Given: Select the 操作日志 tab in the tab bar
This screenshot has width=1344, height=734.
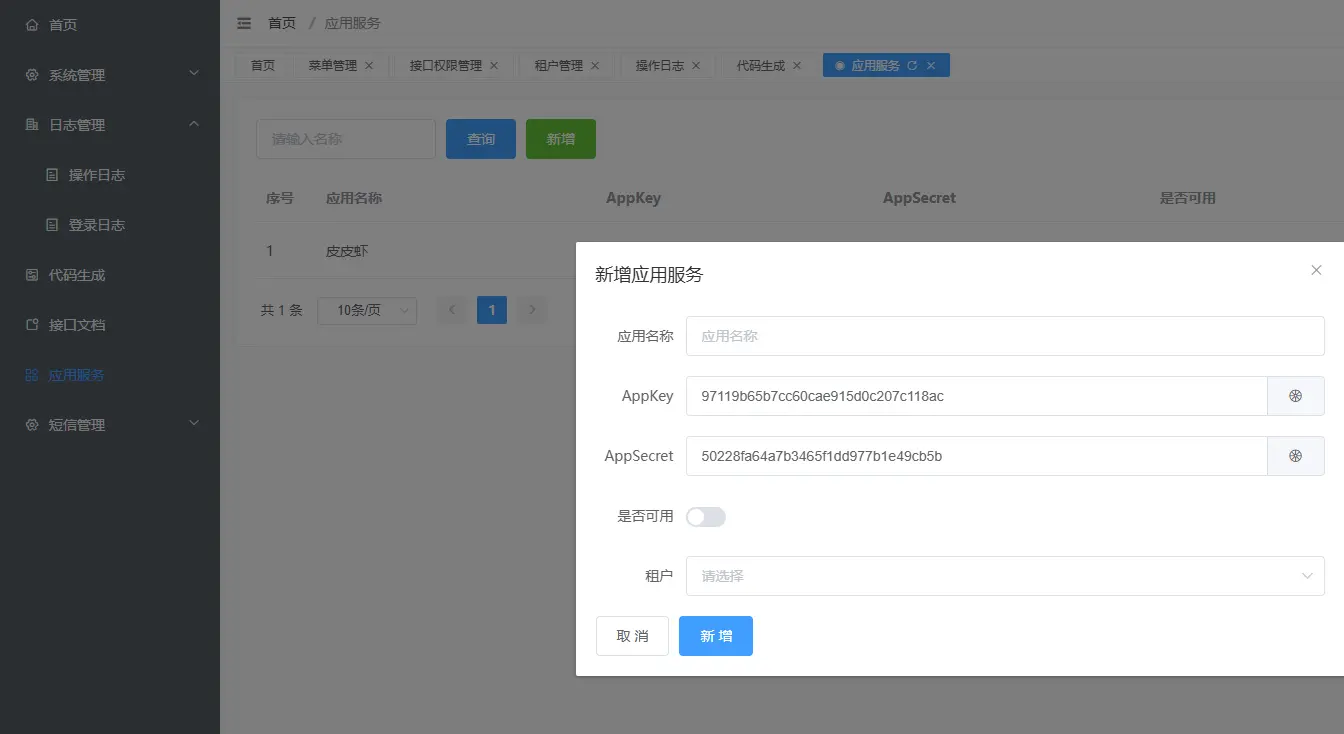Looking at the screenshot, I should pos(660,64).
